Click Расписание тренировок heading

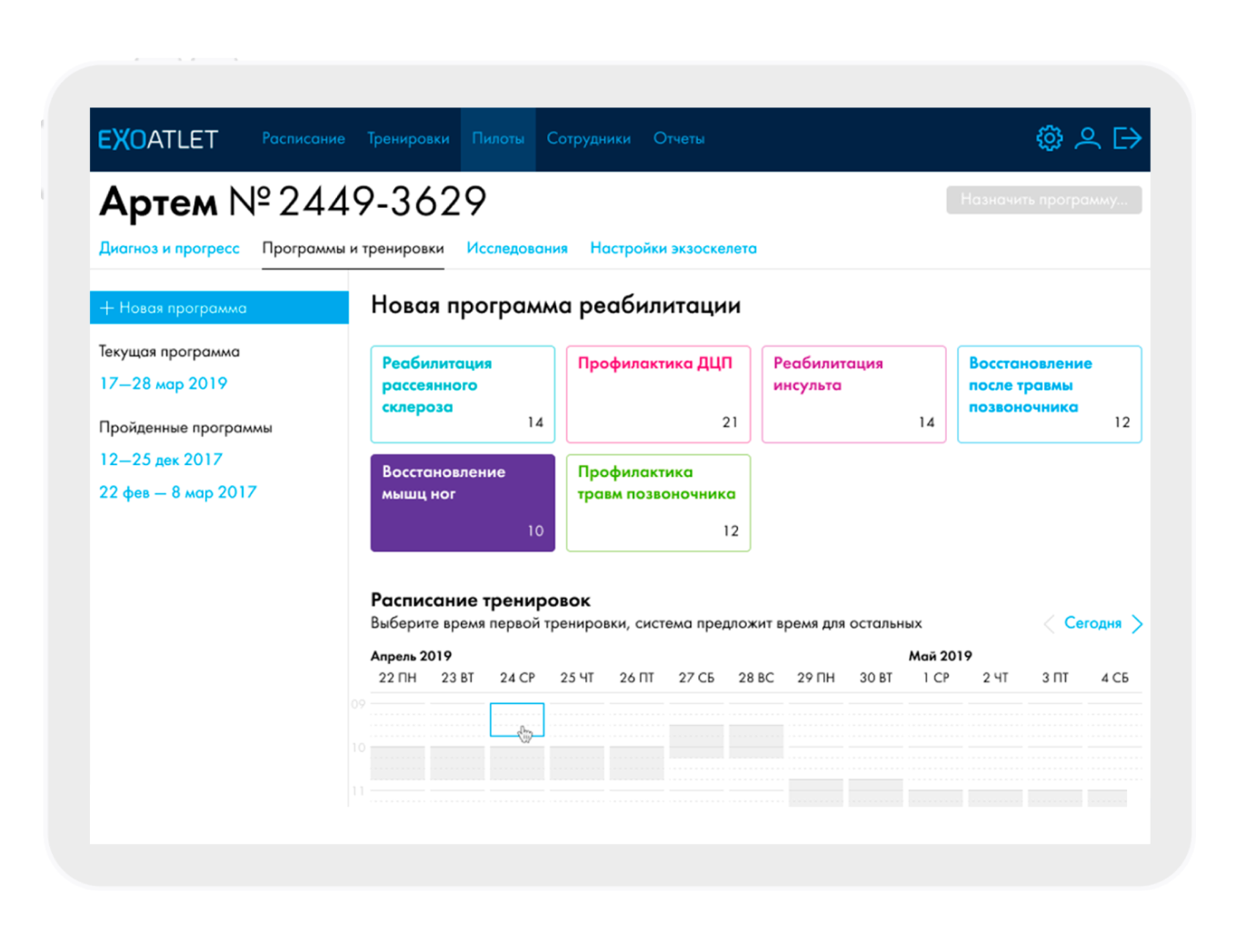(x=481, y=600)
